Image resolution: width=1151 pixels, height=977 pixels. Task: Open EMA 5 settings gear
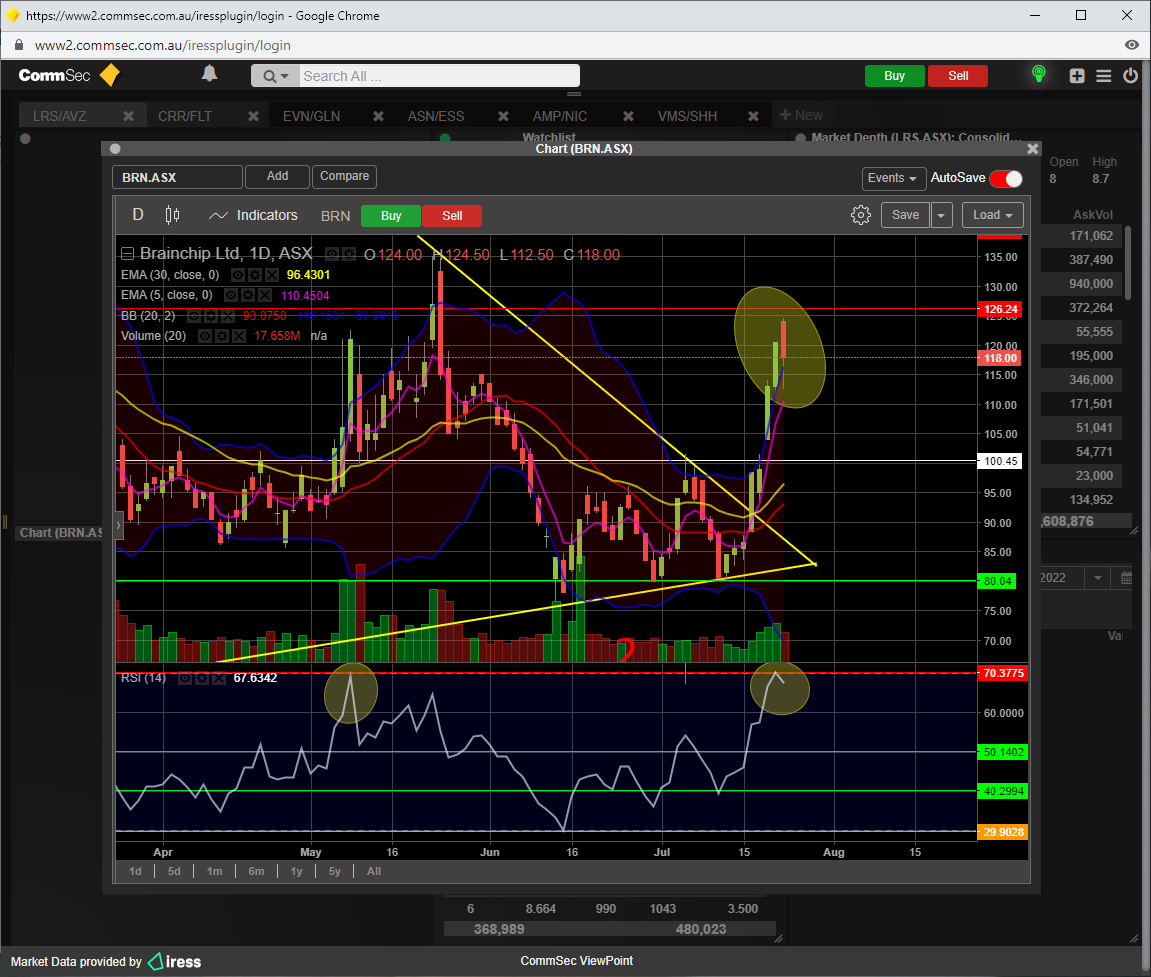tap(248, 295)
